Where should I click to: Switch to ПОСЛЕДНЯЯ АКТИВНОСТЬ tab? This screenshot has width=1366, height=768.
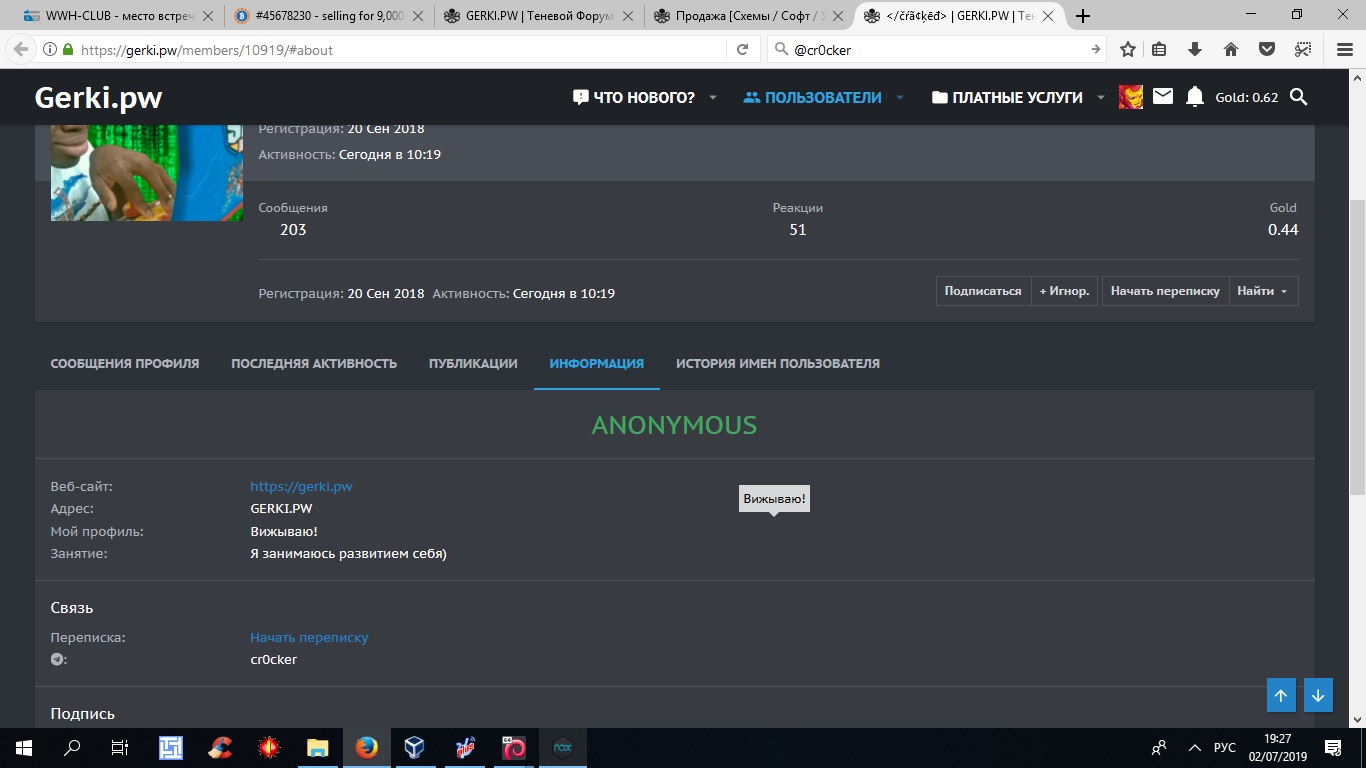pos(314,363)
